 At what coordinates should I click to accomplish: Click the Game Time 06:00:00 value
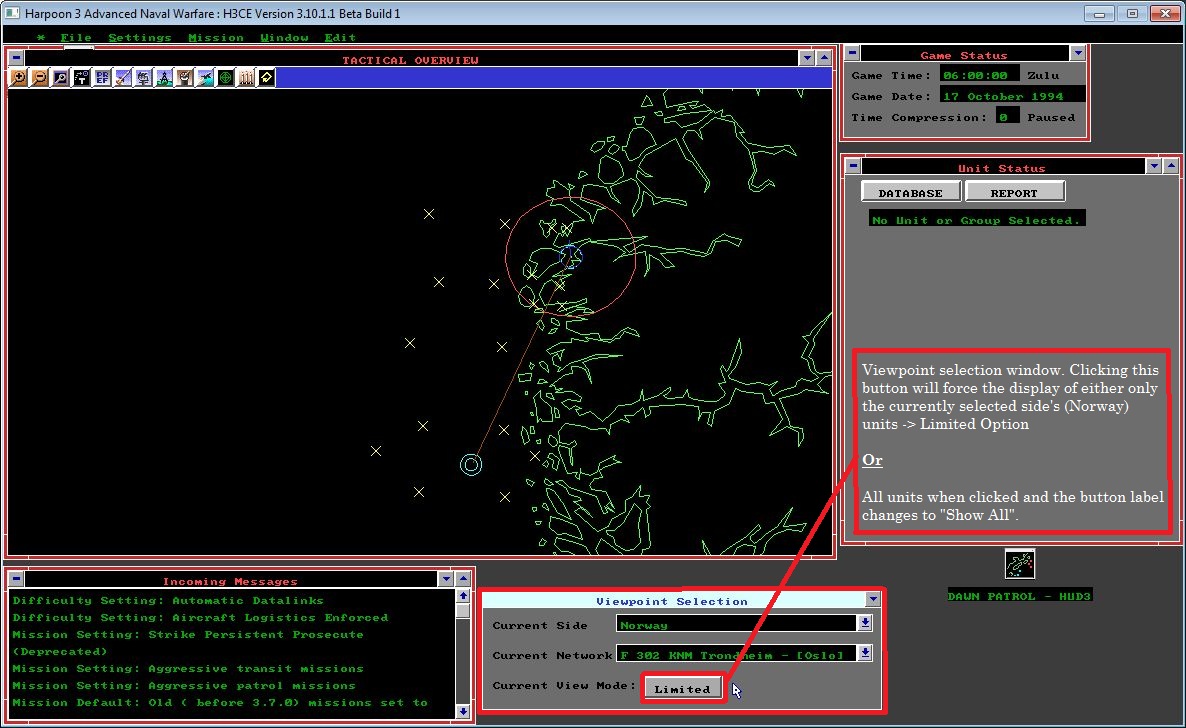(980, 74)
